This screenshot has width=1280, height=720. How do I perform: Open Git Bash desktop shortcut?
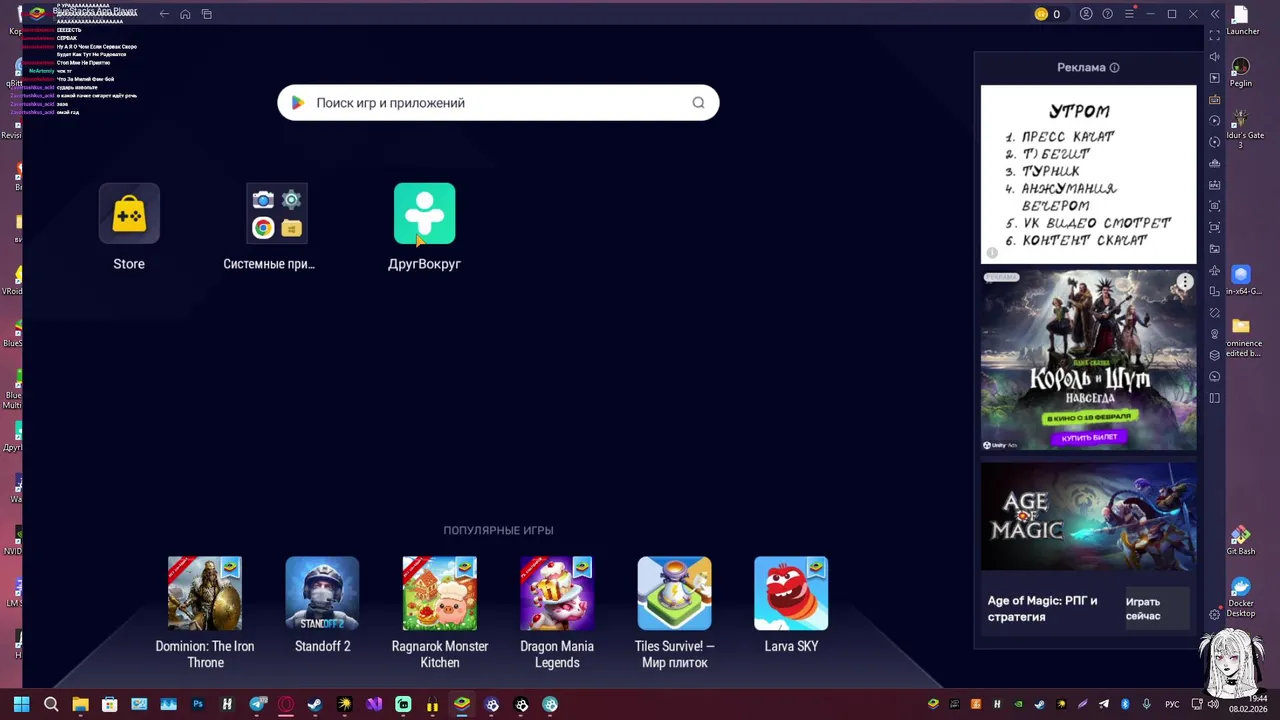(x=1241, y=541)
